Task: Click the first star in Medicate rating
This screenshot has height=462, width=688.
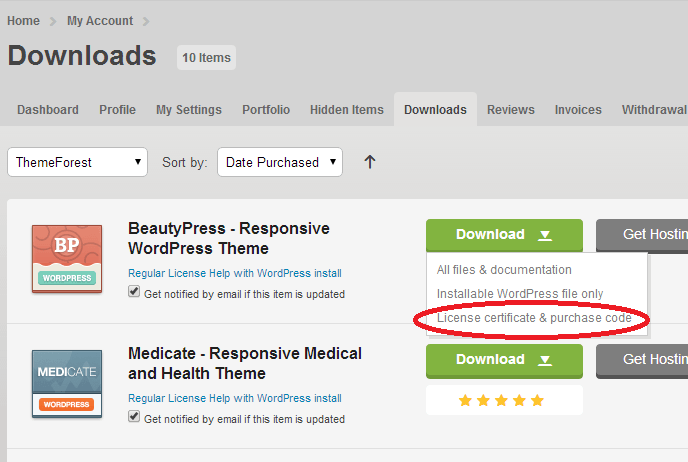Action: [465, 400]
